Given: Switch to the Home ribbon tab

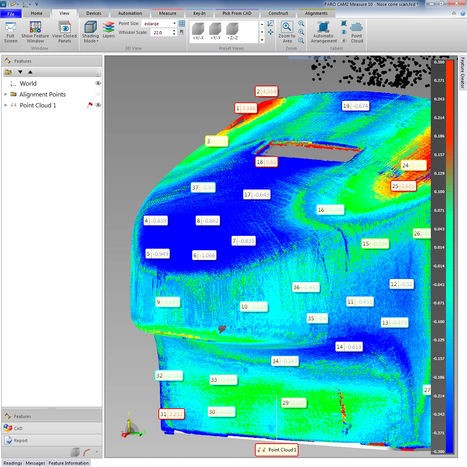Looking at the screenshot, I should click(x=37, y=13).
